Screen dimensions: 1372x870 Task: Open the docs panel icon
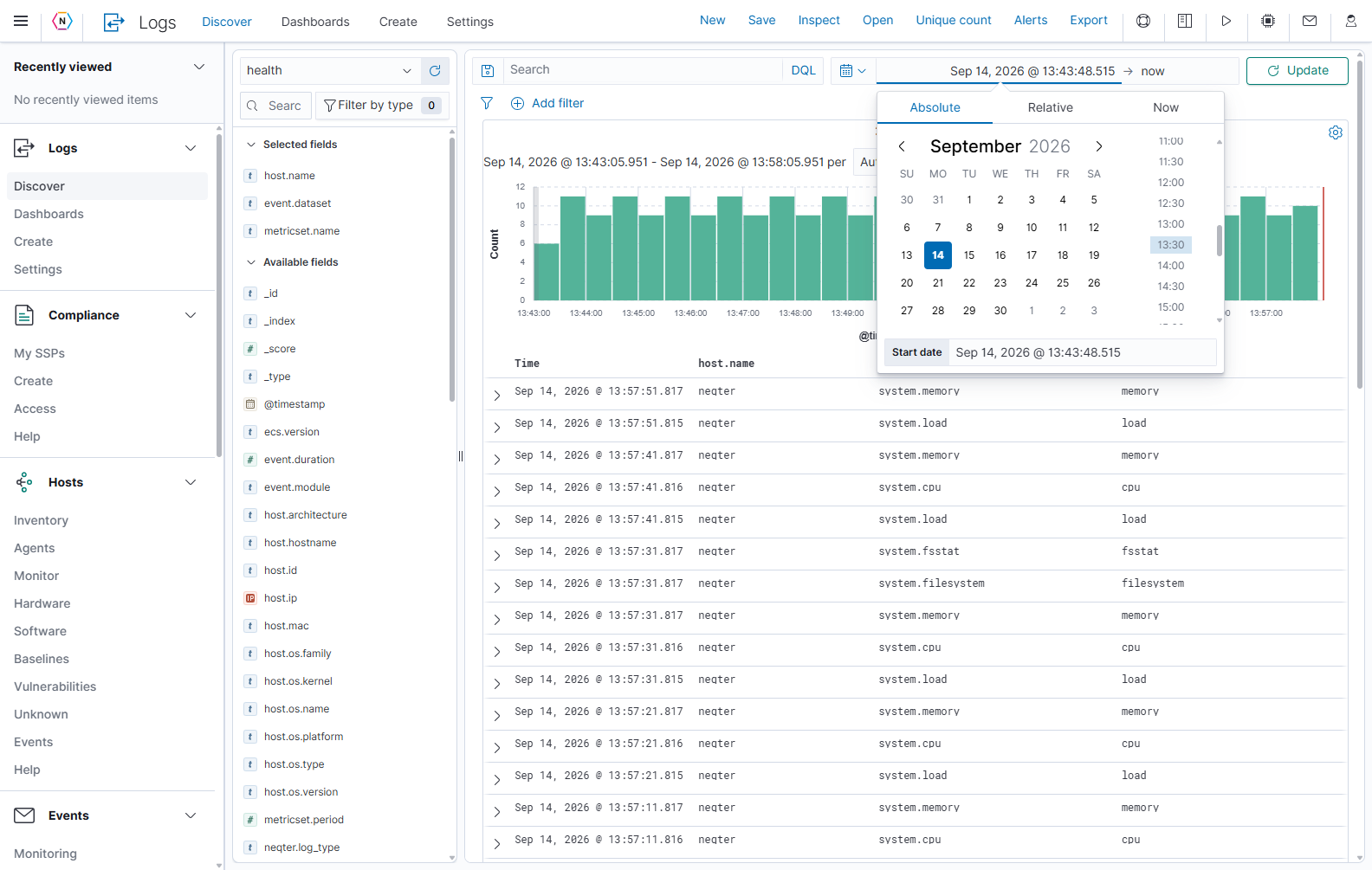pyautogui.click(x=1185, y=21)
